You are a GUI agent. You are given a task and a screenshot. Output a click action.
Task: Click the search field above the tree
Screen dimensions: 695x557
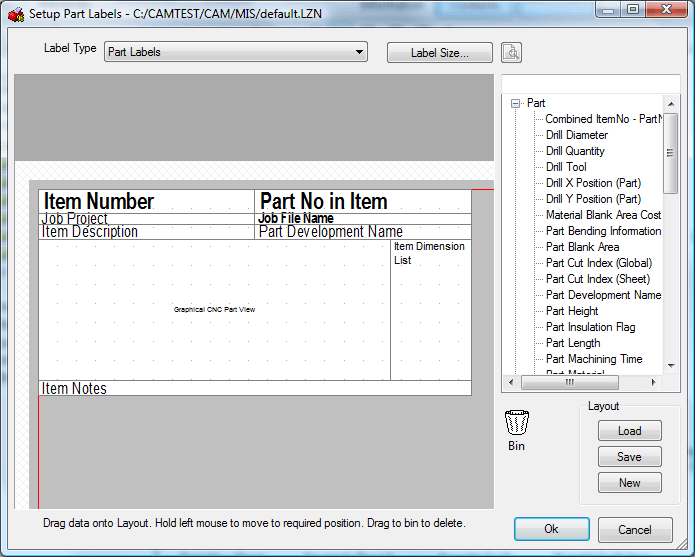pos(590,83)
